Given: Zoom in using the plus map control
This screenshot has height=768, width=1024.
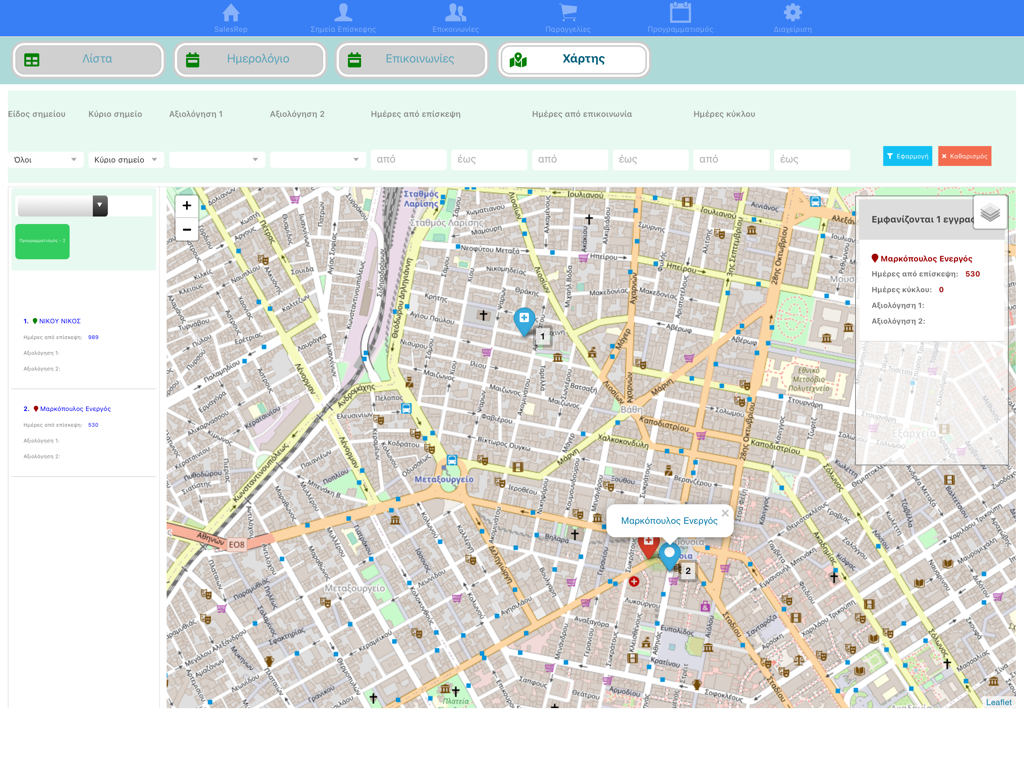Looking at the screenshot, I should [186, 206].
